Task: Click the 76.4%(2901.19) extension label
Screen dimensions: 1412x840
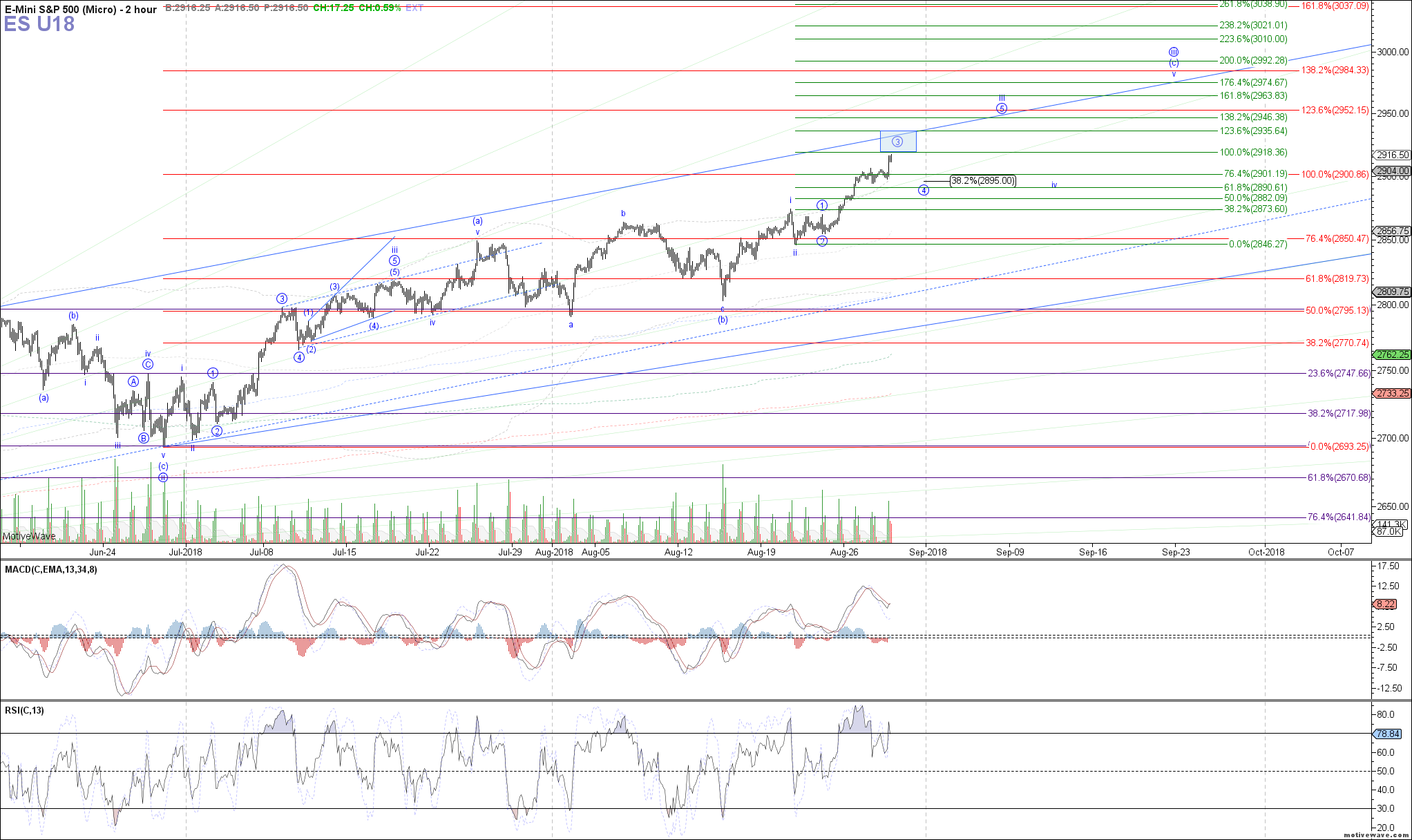Action: point(1256,174)
